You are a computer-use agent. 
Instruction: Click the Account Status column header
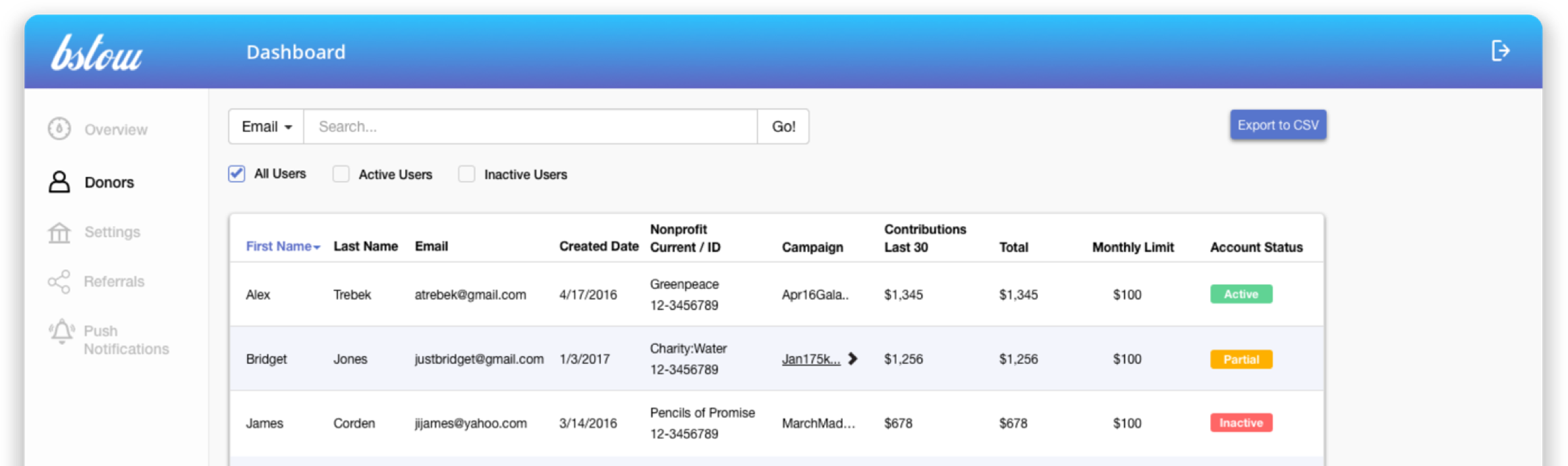tap(1256, 247)
